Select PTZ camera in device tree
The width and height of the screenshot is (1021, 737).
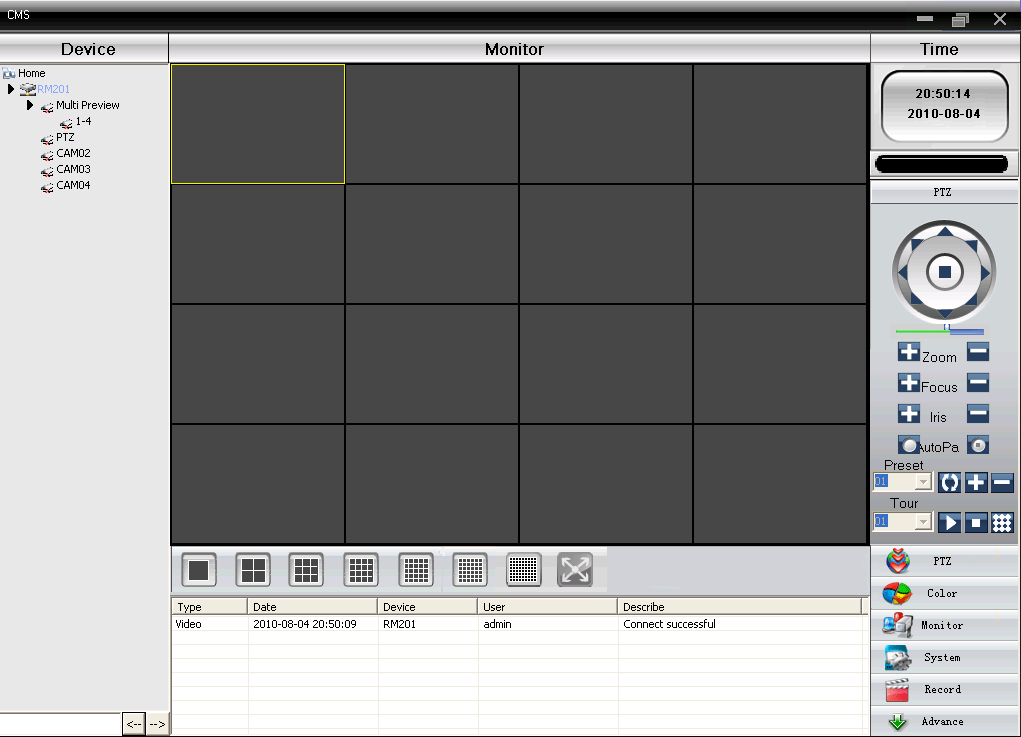[x=65, y=137]
